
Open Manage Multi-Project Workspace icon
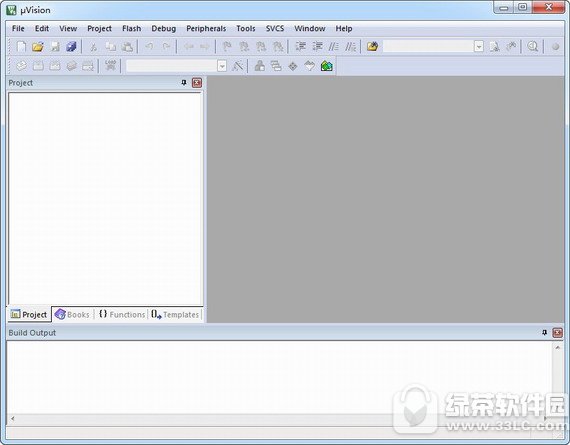276,66
